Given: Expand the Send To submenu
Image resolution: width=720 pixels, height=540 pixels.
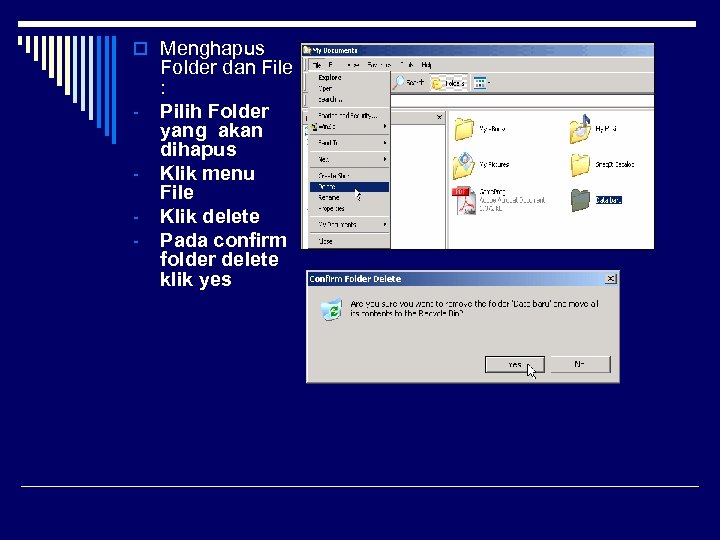Looking at the screenshot, I should pos(349,143).
